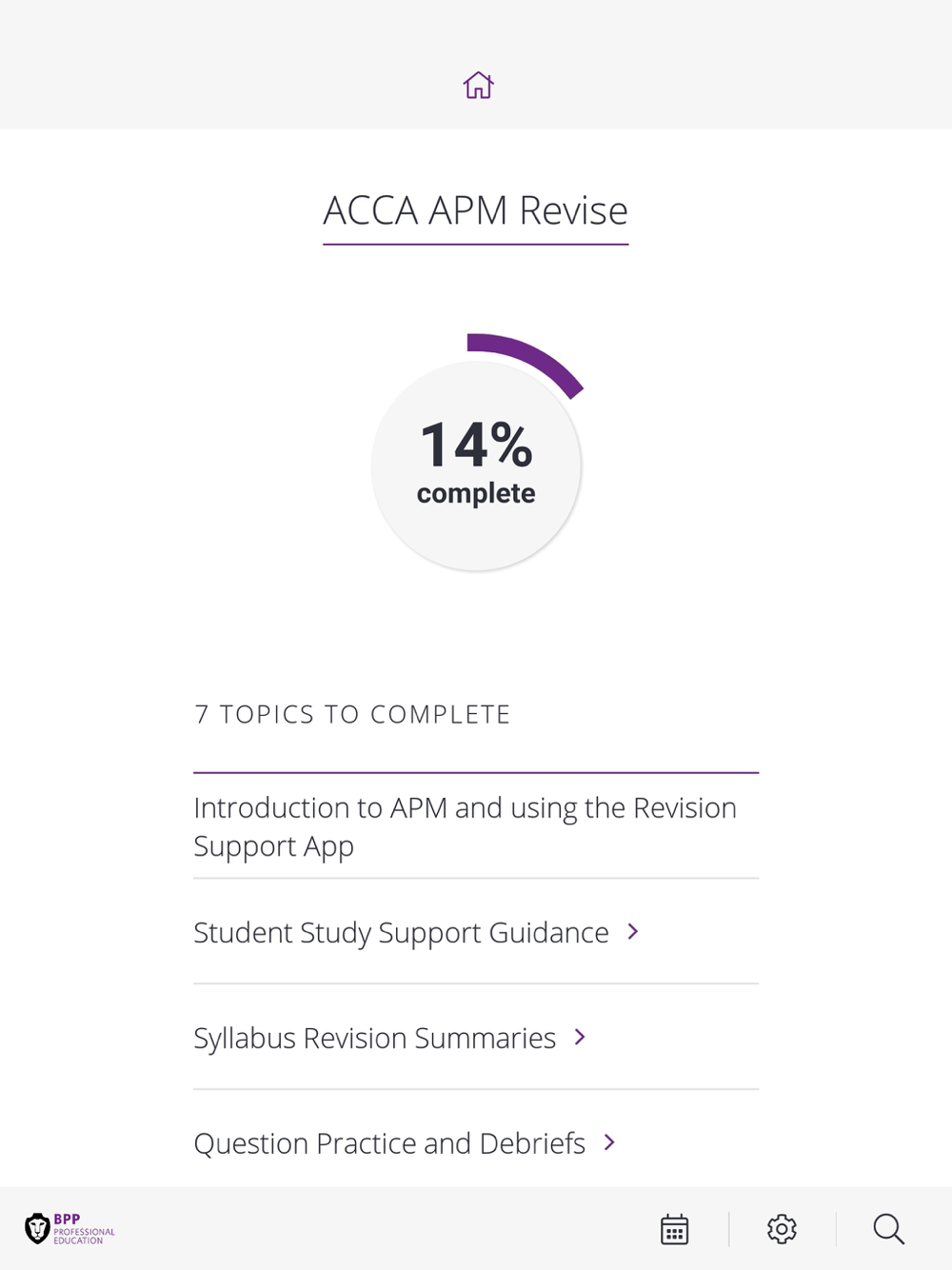This screenshot has height=1270, width=952.
Task: Tap the Revision Support App text line
Action: (x=273, y=846)
